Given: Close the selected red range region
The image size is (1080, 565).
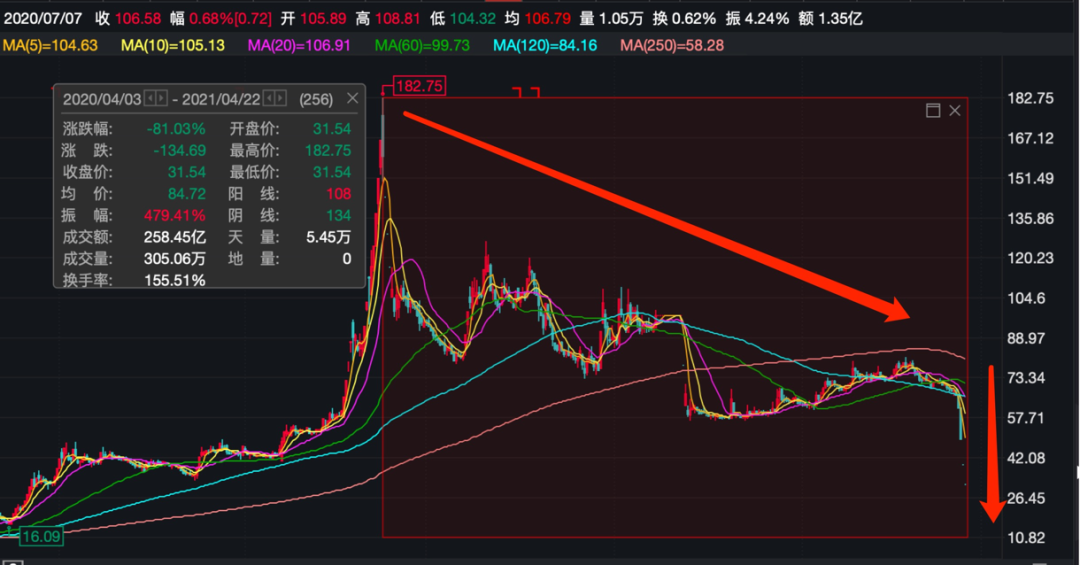Looking at the screenshot, I should point(955,110).
